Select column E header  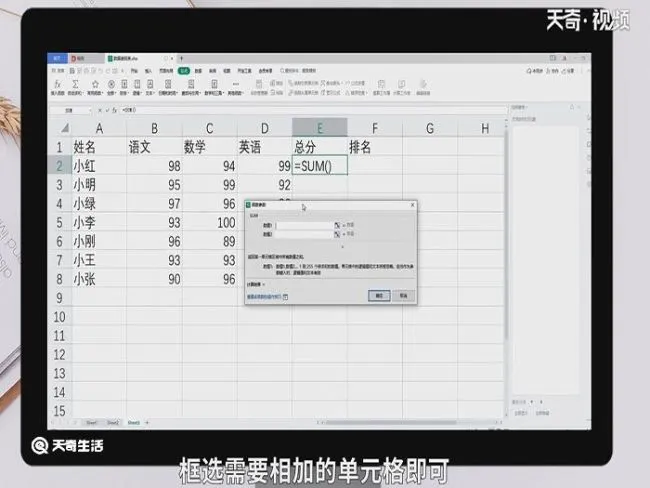click(x=320, y=128)
